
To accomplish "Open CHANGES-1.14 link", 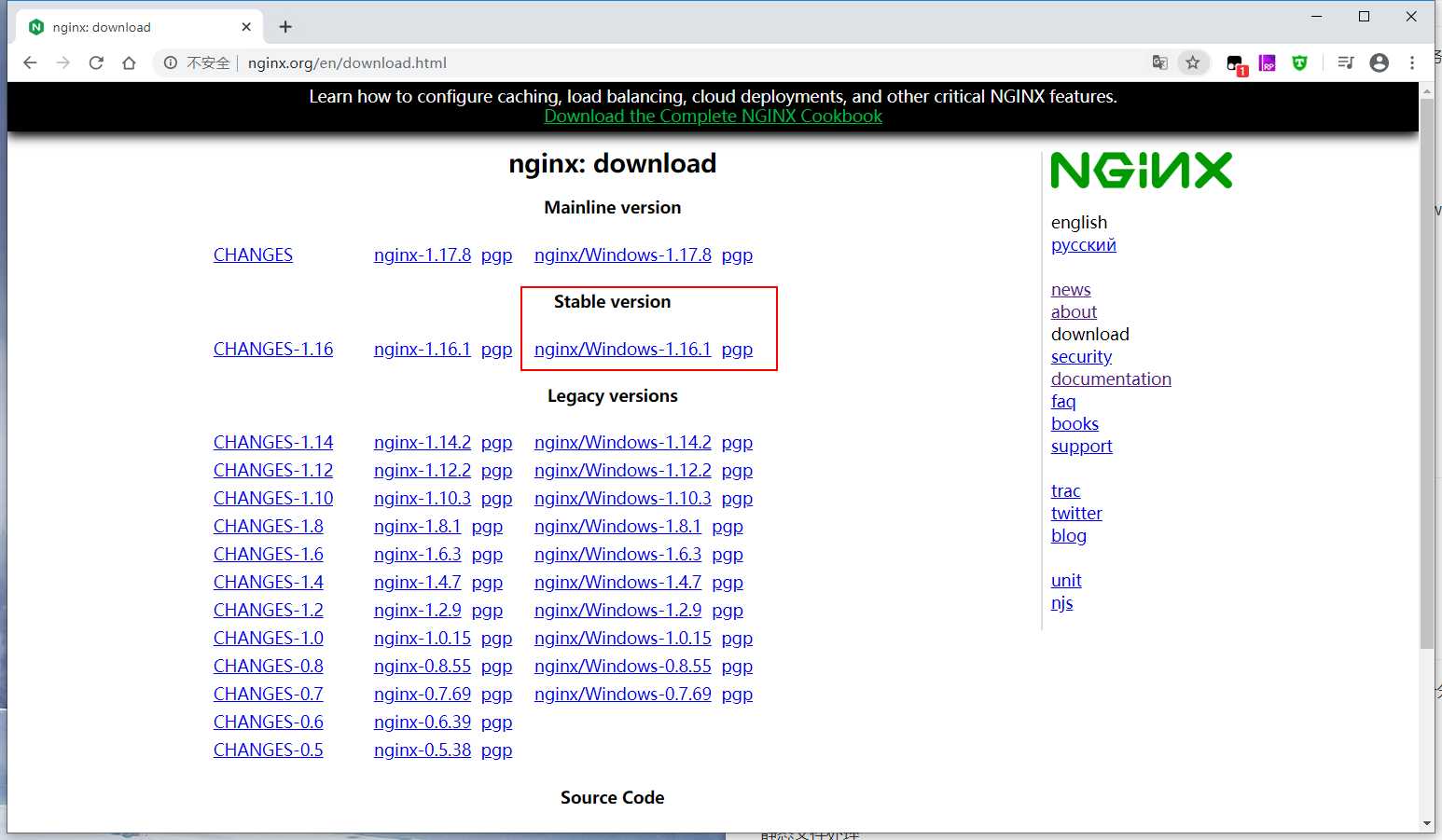I will [x=273, y=442].
